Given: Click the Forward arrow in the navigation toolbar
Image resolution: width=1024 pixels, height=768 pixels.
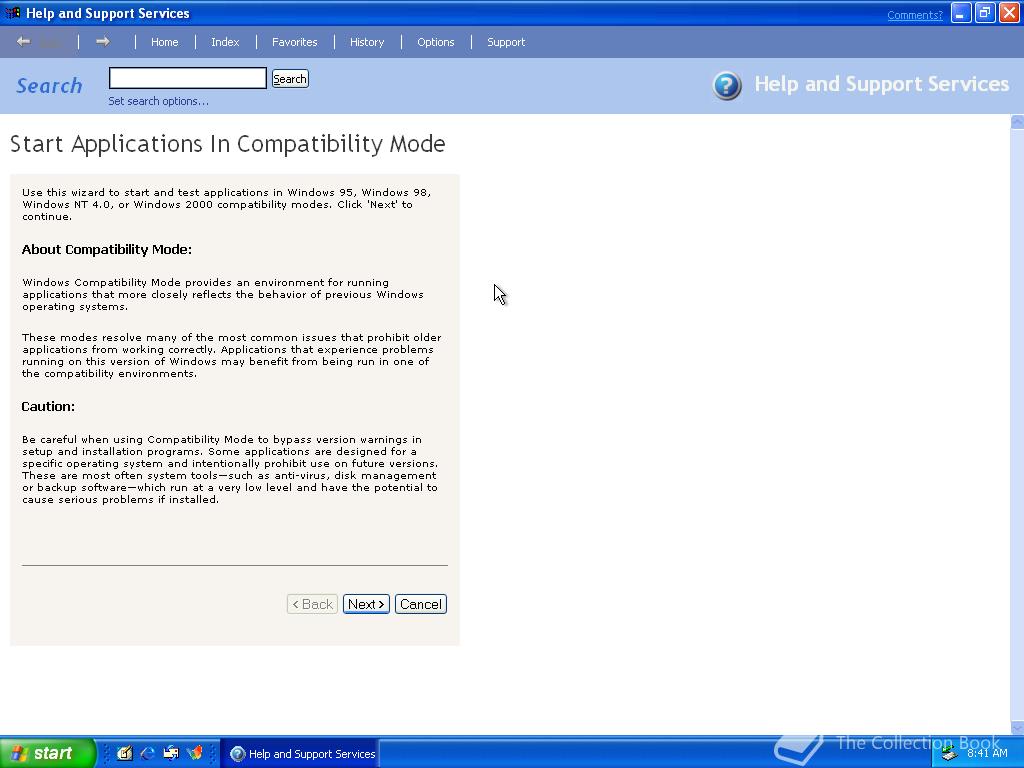Looking at the screenshot, I should (103, 42).
